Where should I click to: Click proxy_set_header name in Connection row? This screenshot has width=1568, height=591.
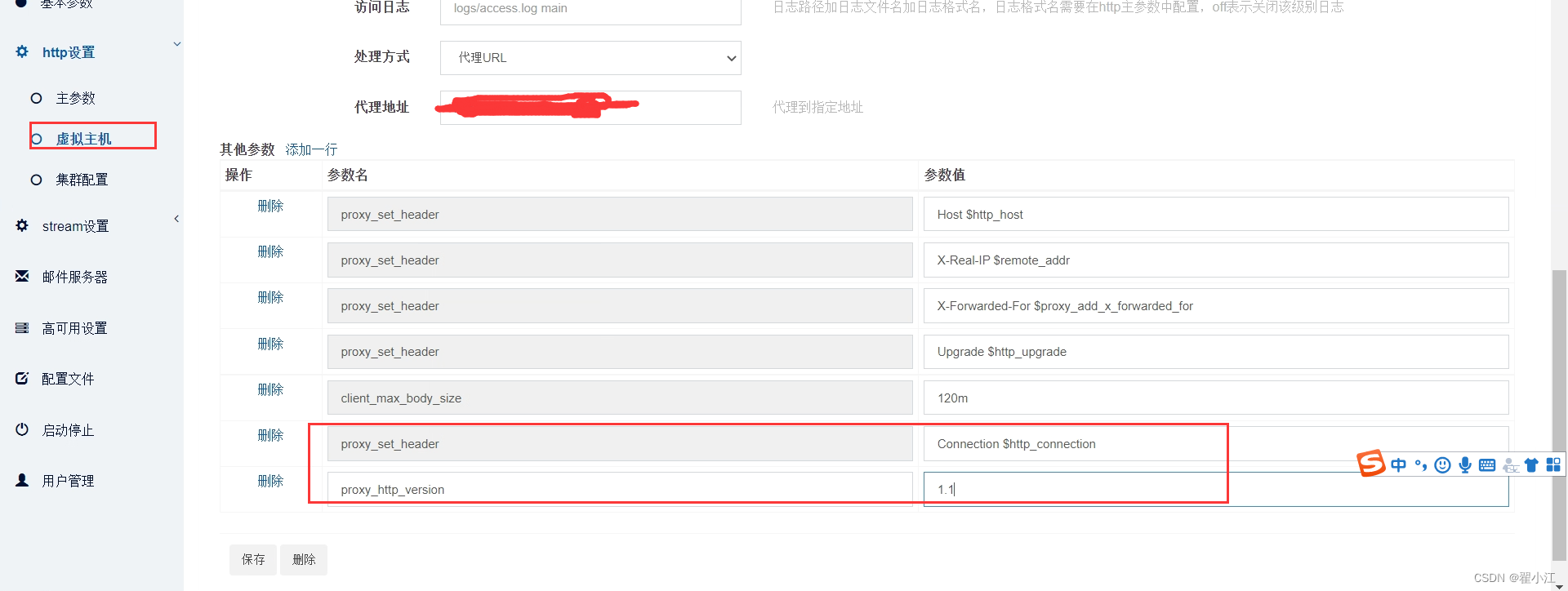click(x=620, y=443)
